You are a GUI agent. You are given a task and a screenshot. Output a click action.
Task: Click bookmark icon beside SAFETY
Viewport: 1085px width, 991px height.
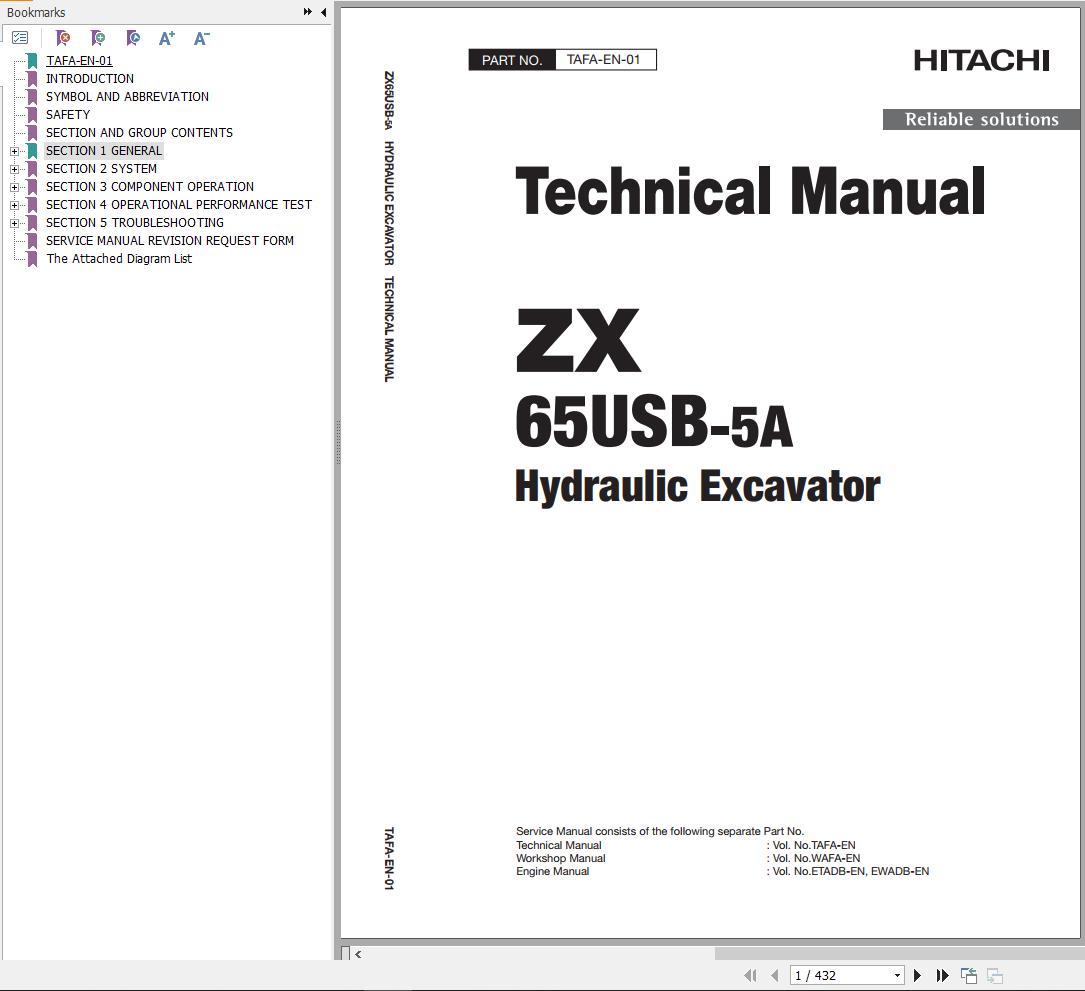coord(32,115)
